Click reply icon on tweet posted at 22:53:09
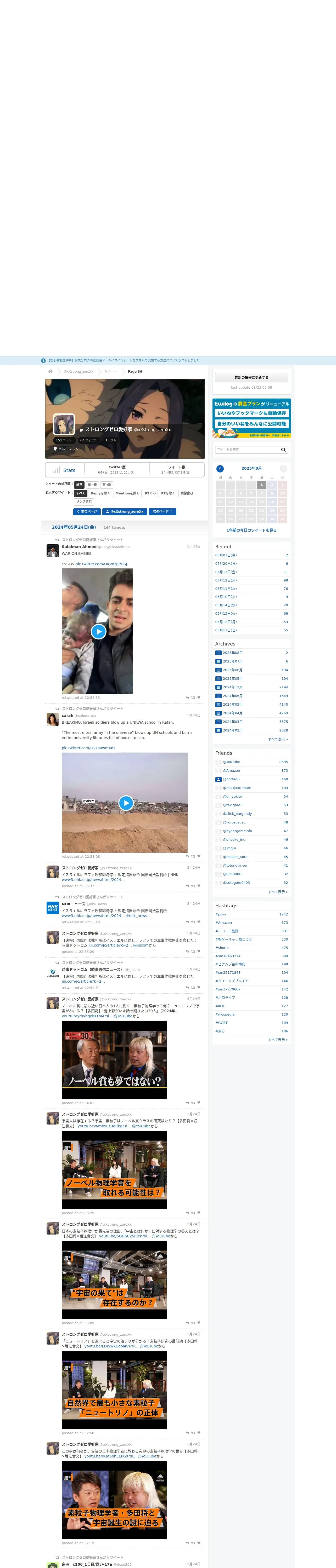 point(187,1323)
